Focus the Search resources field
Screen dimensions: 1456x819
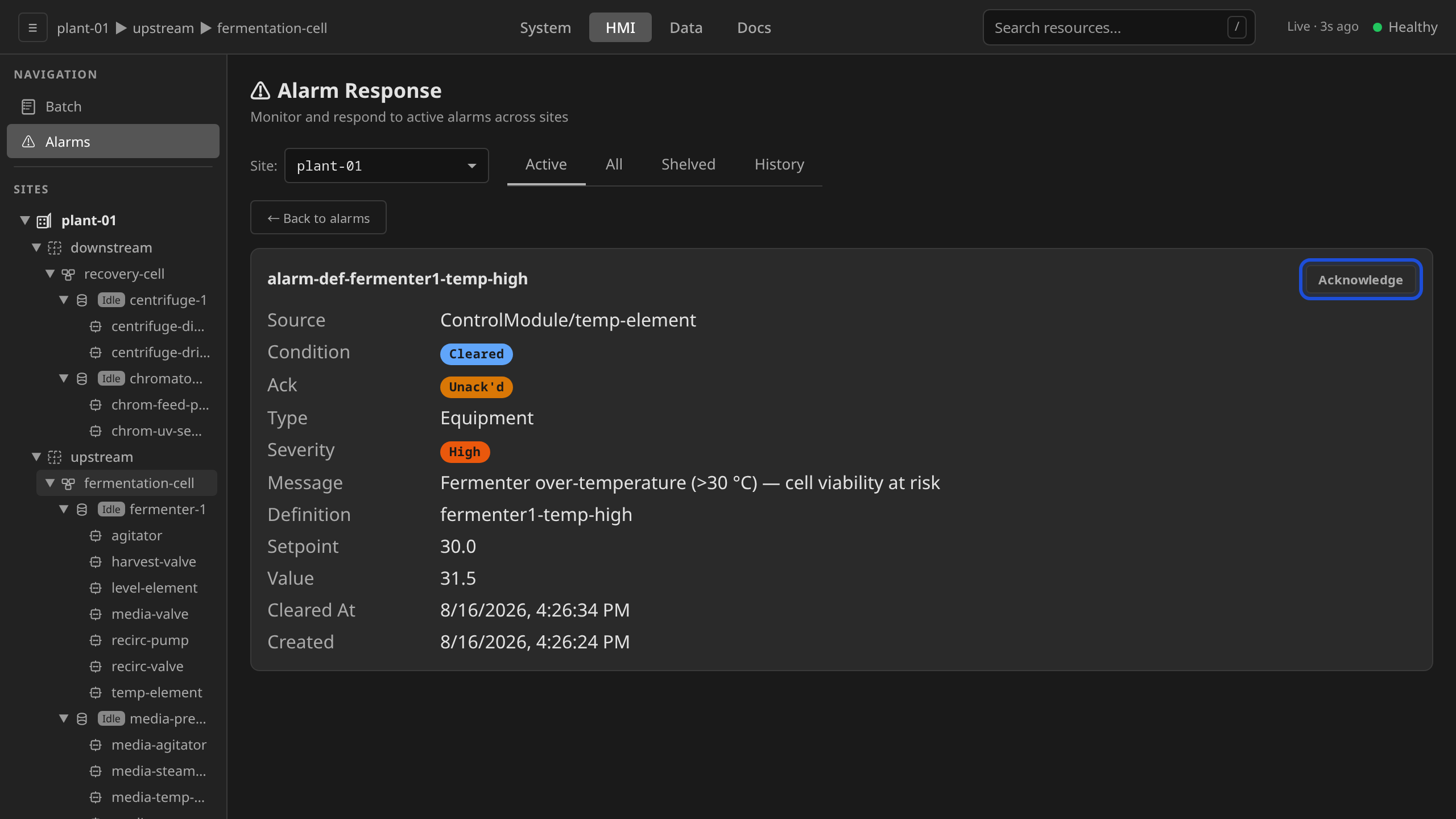click(1119, 27)
